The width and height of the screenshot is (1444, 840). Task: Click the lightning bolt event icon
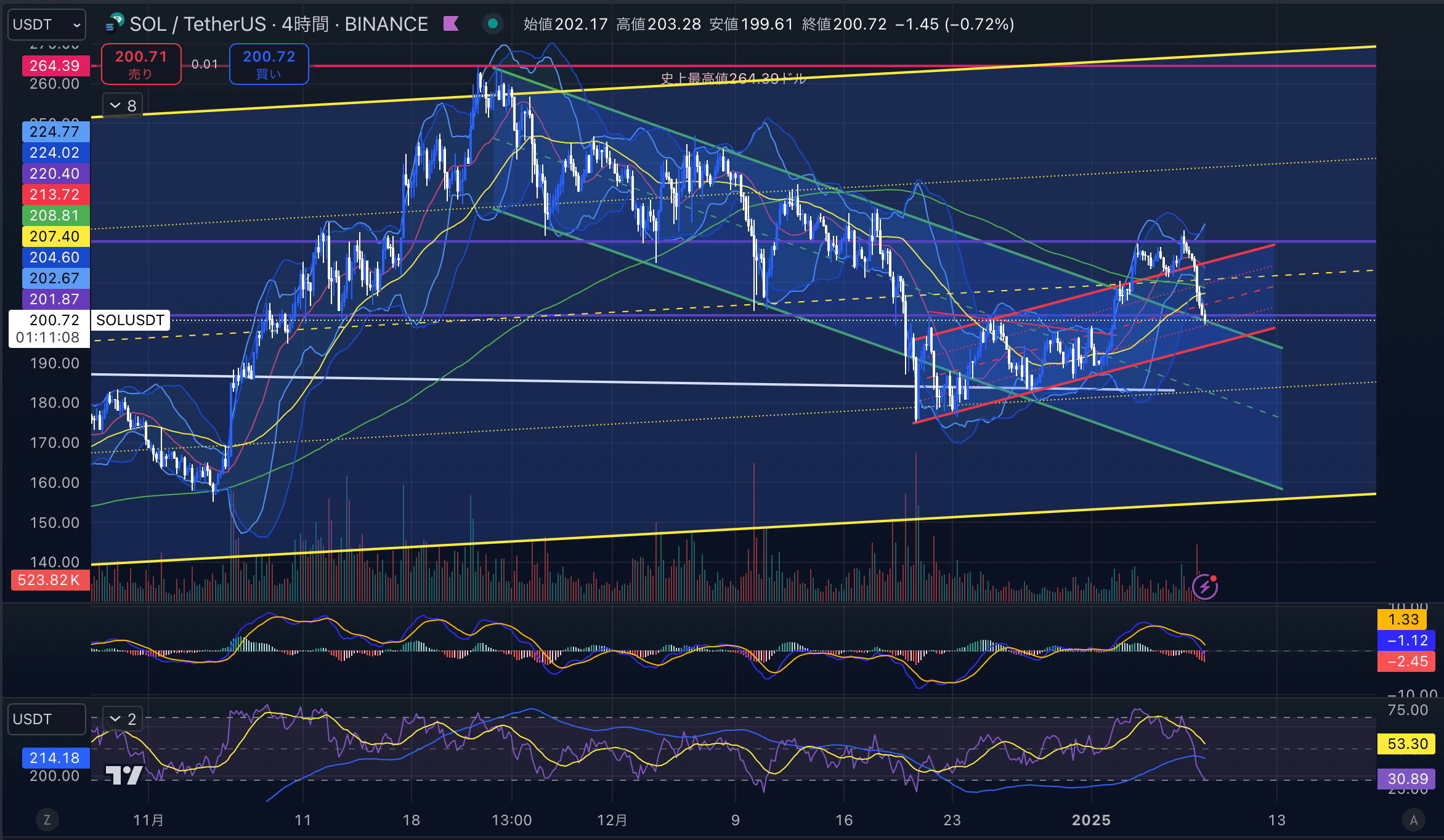(x=1204, y=586)
